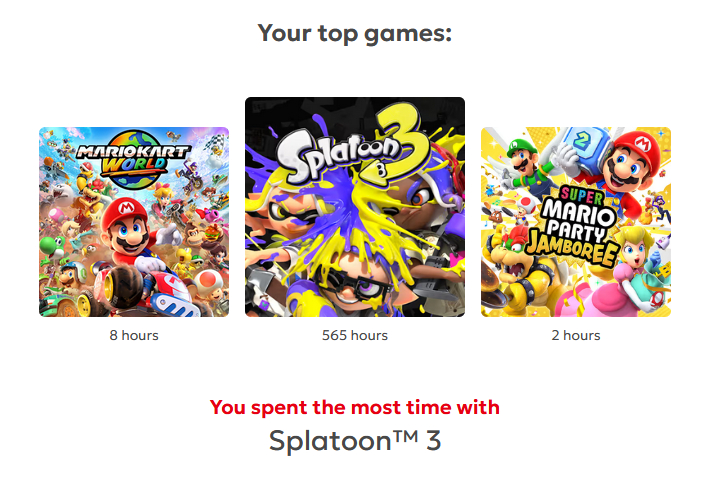The height and width of the screenshot is (491, 719).
Task: Click Toad on the Mario Kart cover
Action: [207, 283]
